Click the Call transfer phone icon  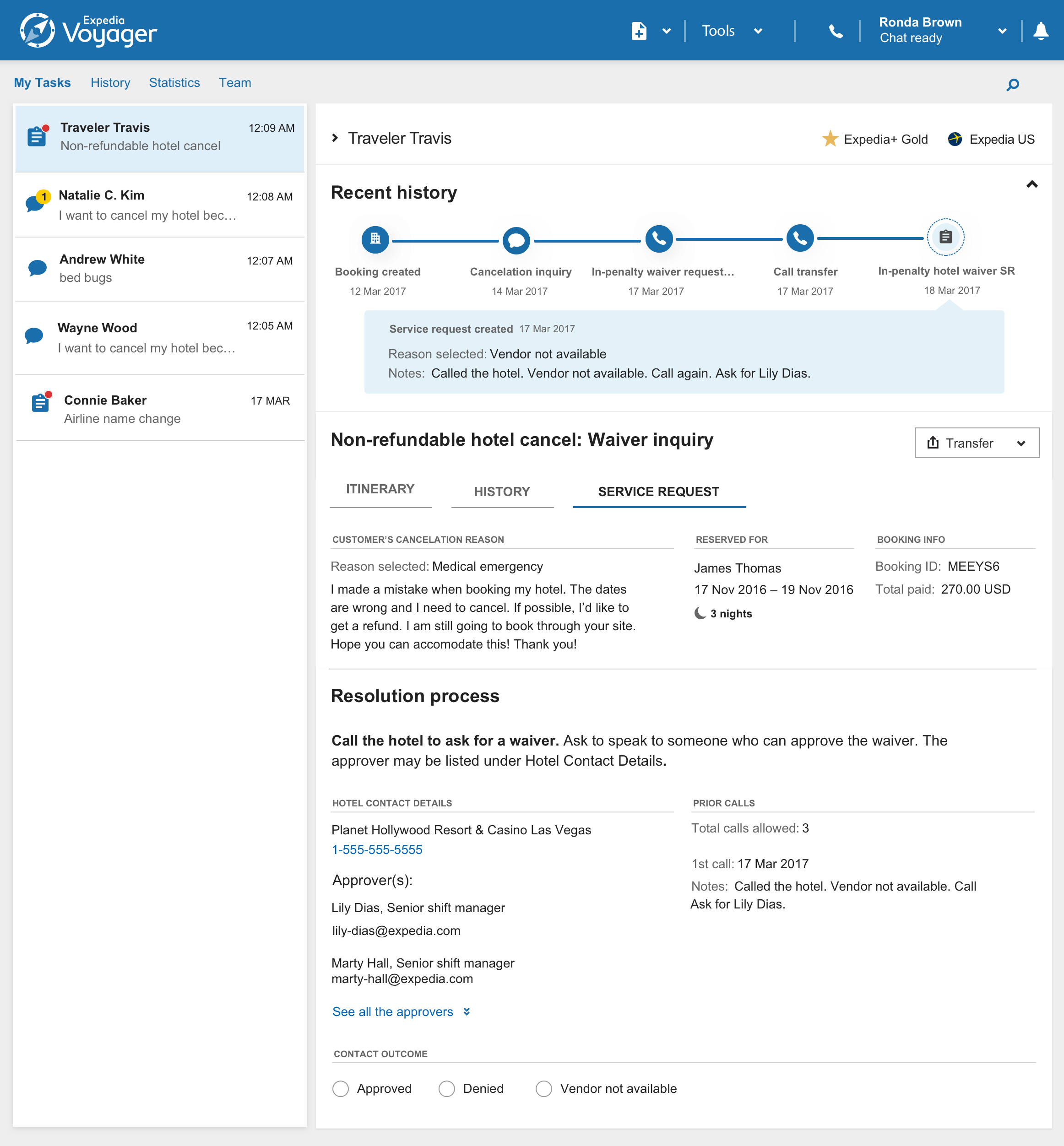tap(800, 238)
